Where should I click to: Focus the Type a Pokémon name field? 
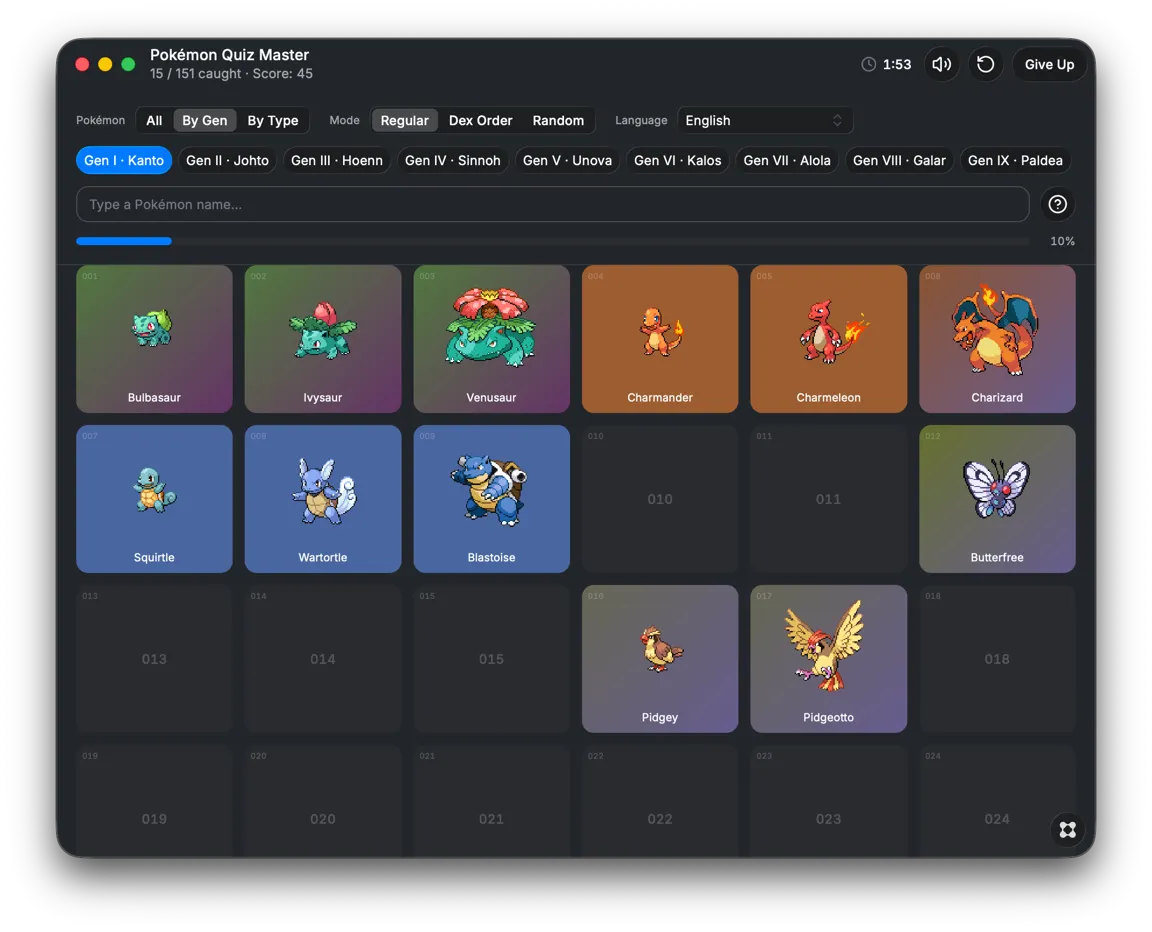pos(552,204)
